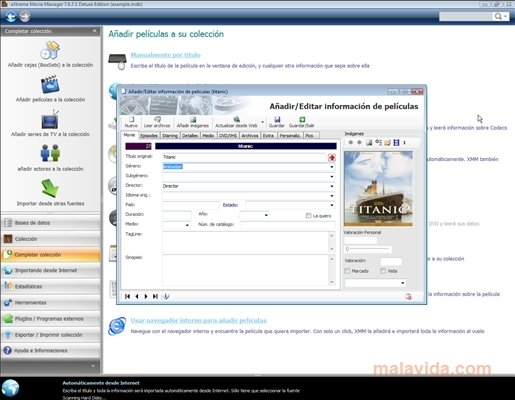Viewport: 515px width, 400px height.
Task: Jump to last record navigation button
Action: 155,296
